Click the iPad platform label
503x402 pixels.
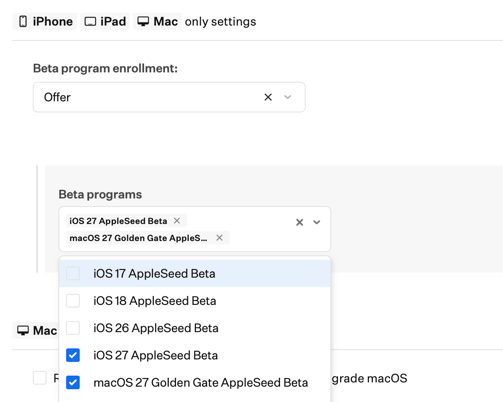(x=113, y=22)
